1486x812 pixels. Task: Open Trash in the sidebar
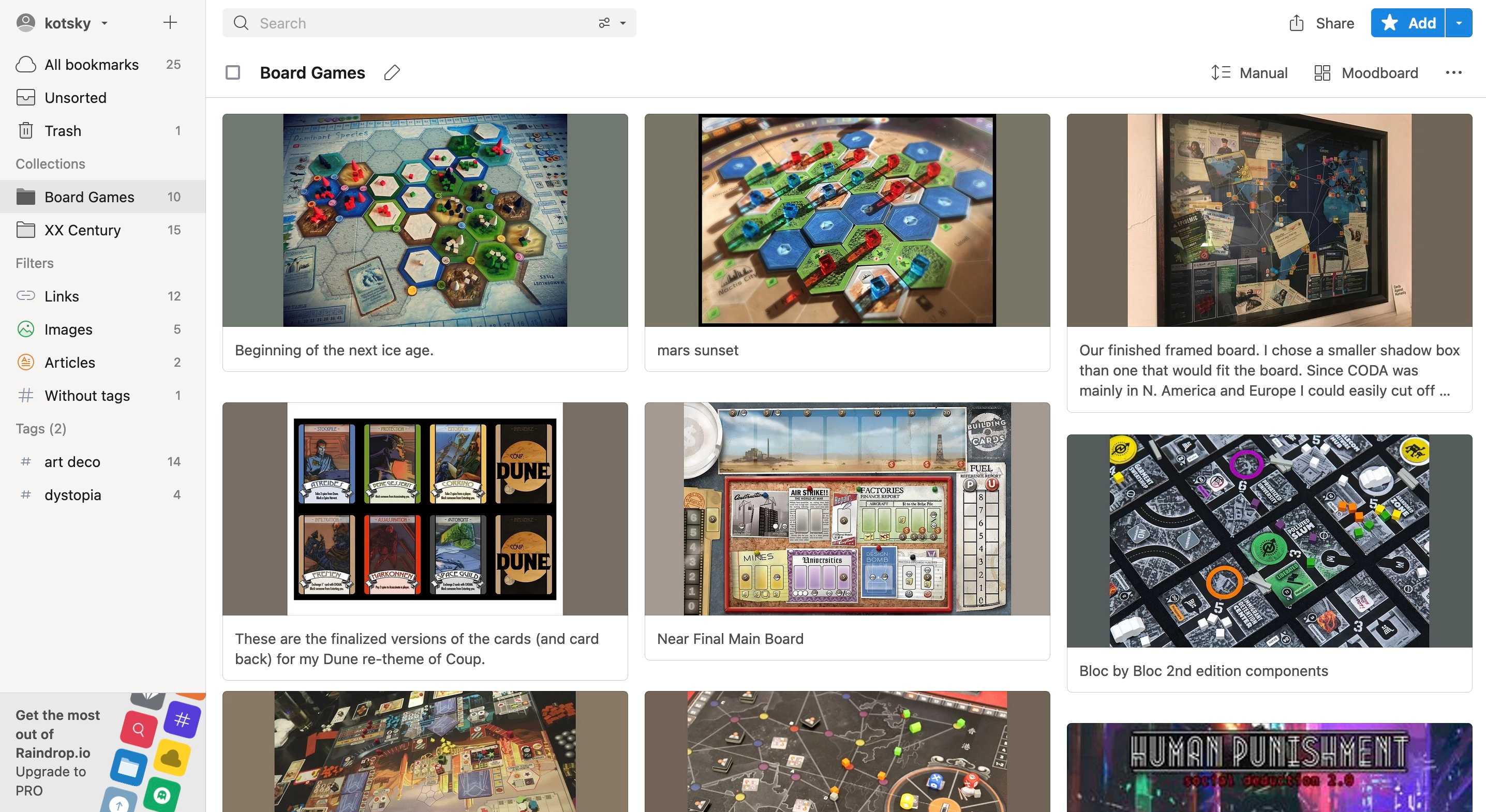click(x=63, y=131)
